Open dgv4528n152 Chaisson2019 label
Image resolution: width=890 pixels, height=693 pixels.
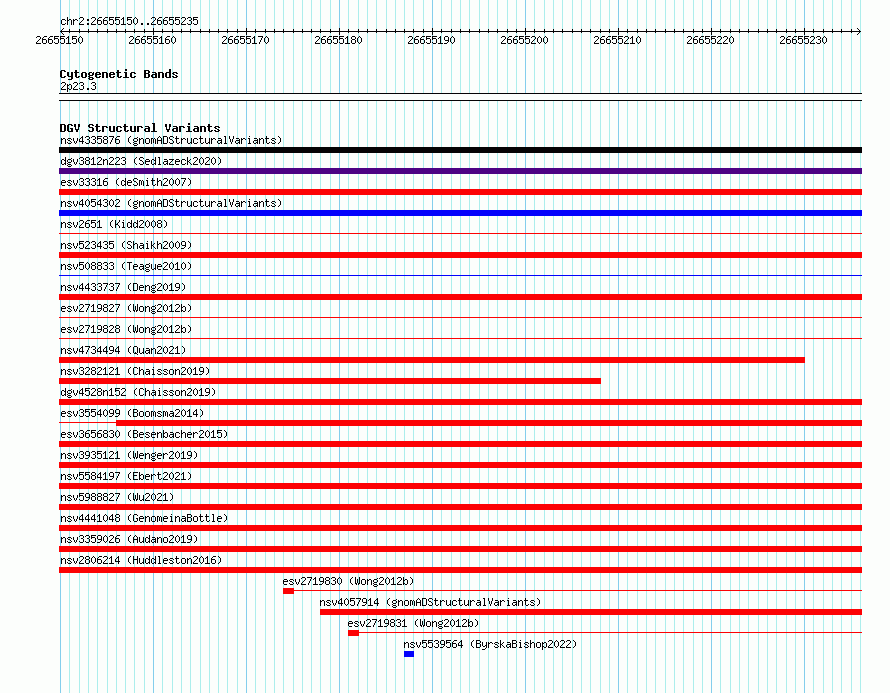pos(138,392)
